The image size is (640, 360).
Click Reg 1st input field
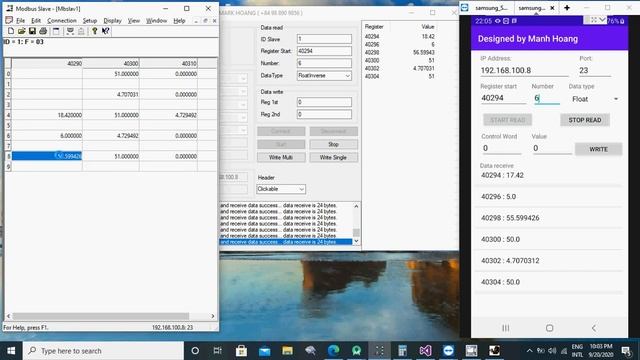coord(324,102)
